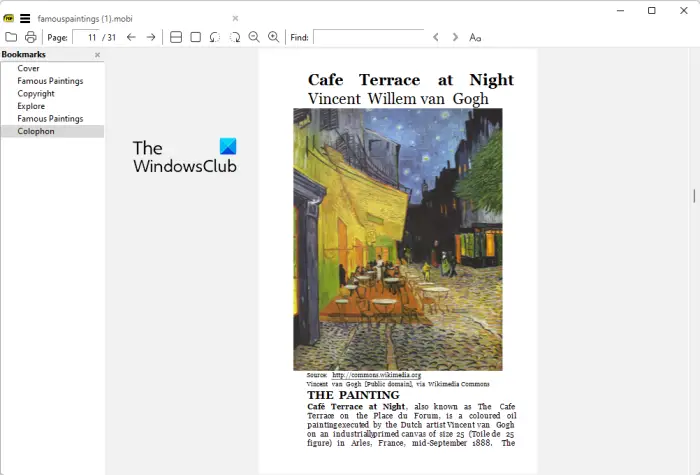Open the Copyright bookmark
Screen dimensions: 700x475
coord(36,93)
